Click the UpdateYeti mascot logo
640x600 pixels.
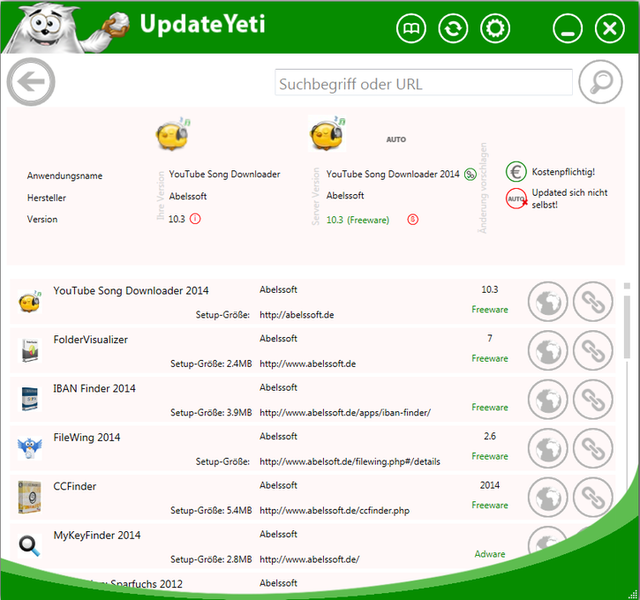[67, 28]
